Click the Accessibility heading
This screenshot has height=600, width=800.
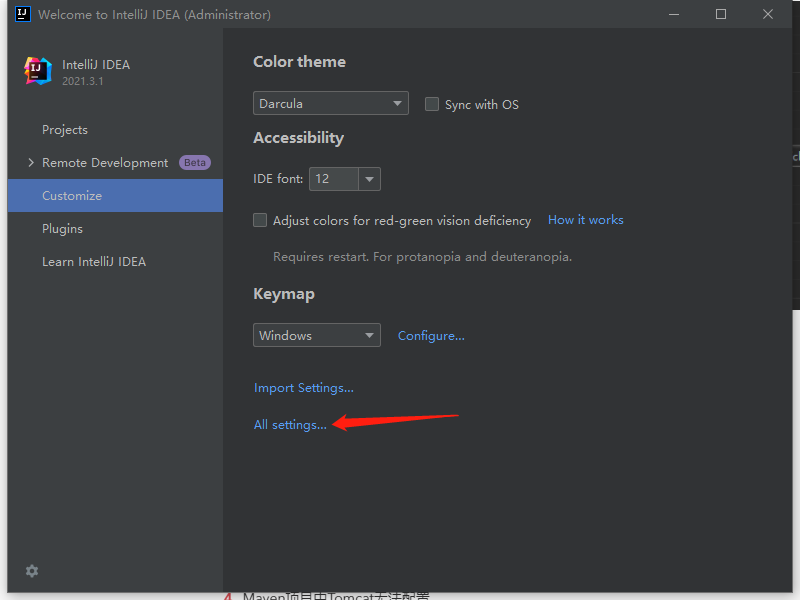(x=298, y=138)
